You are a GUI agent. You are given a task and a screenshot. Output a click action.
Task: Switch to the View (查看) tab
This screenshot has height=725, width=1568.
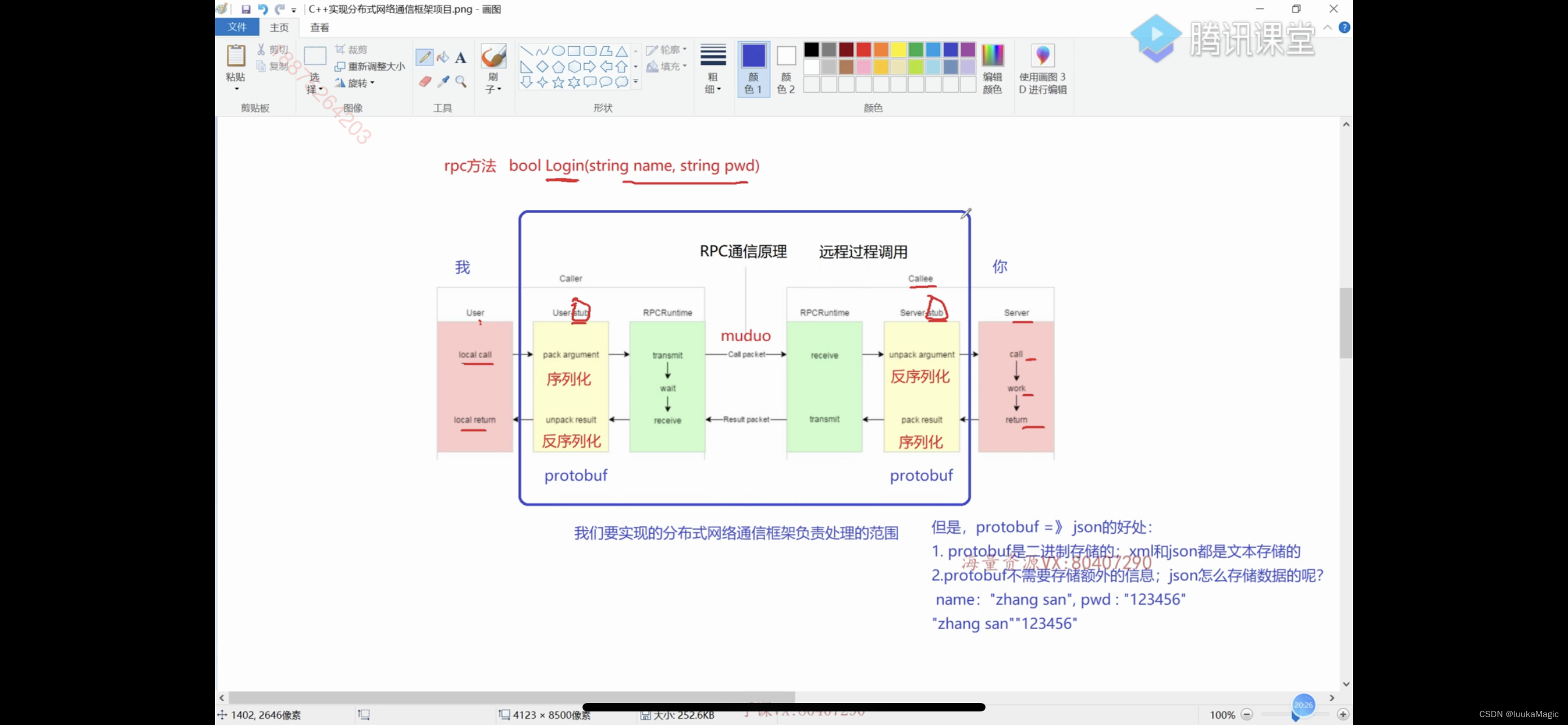point(319,28)
